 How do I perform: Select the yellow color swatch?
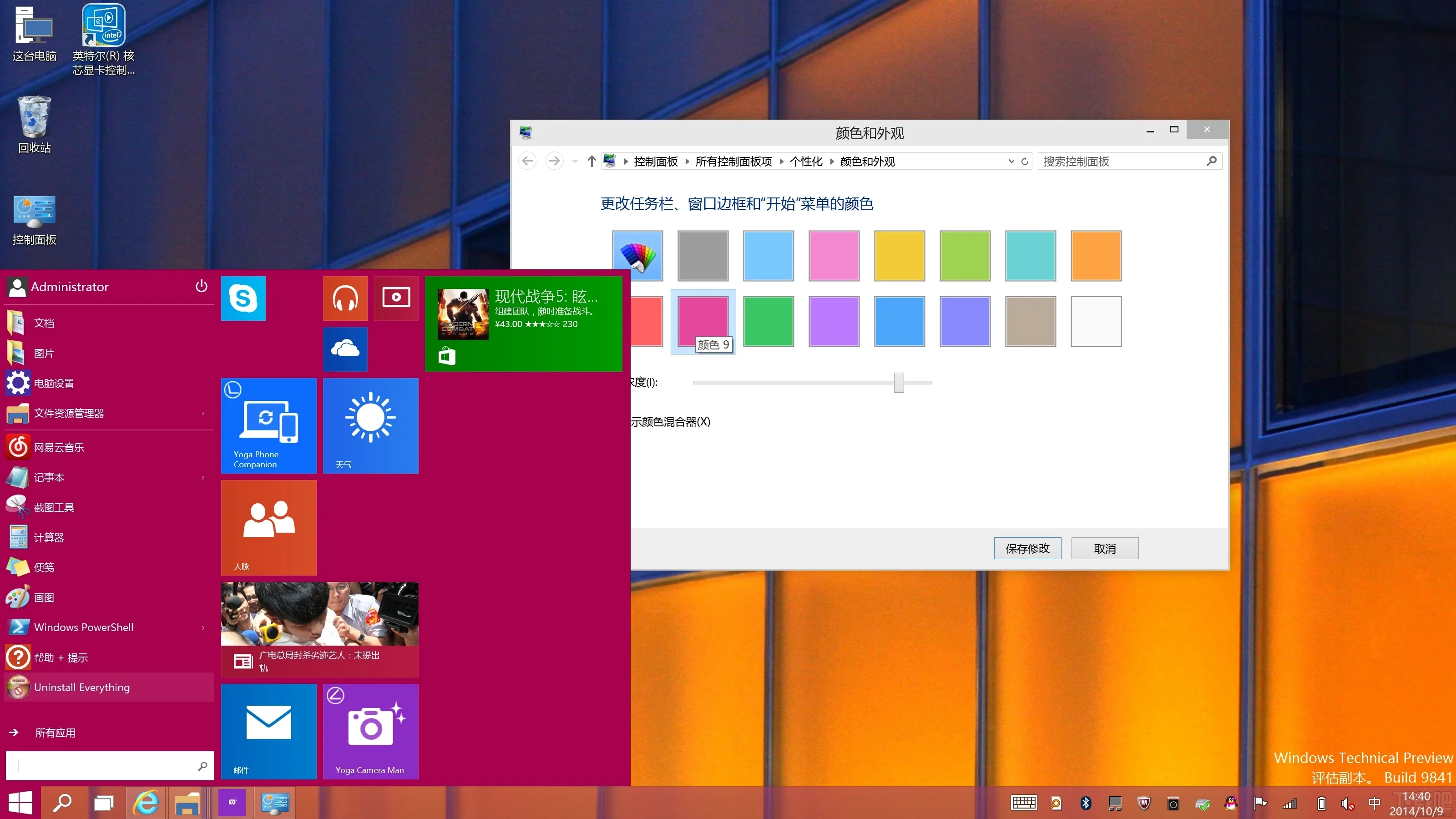(900, 255)
